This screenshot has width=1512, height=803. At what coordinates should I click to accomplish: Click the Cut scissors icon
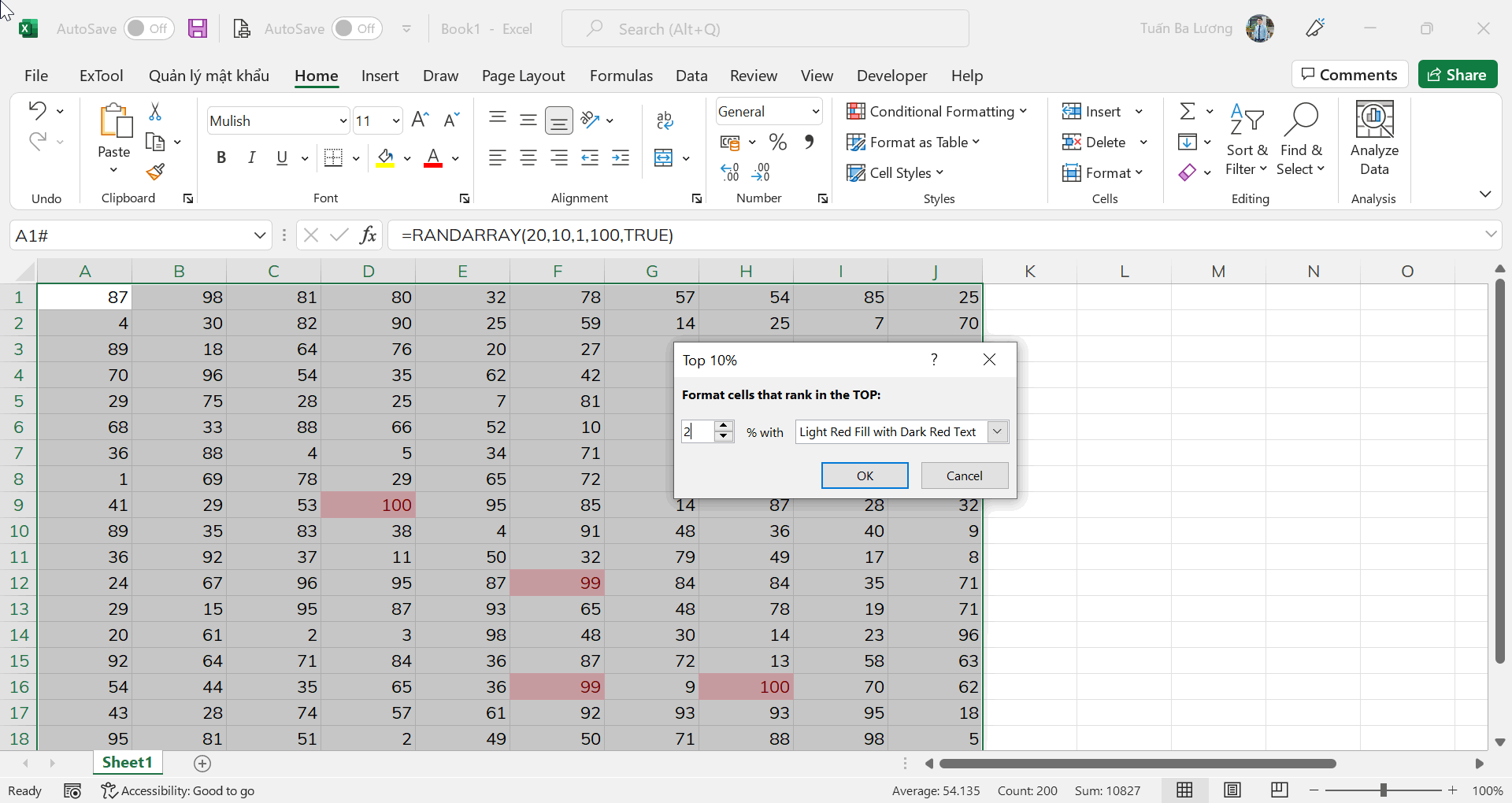click(x=155, y=112)
